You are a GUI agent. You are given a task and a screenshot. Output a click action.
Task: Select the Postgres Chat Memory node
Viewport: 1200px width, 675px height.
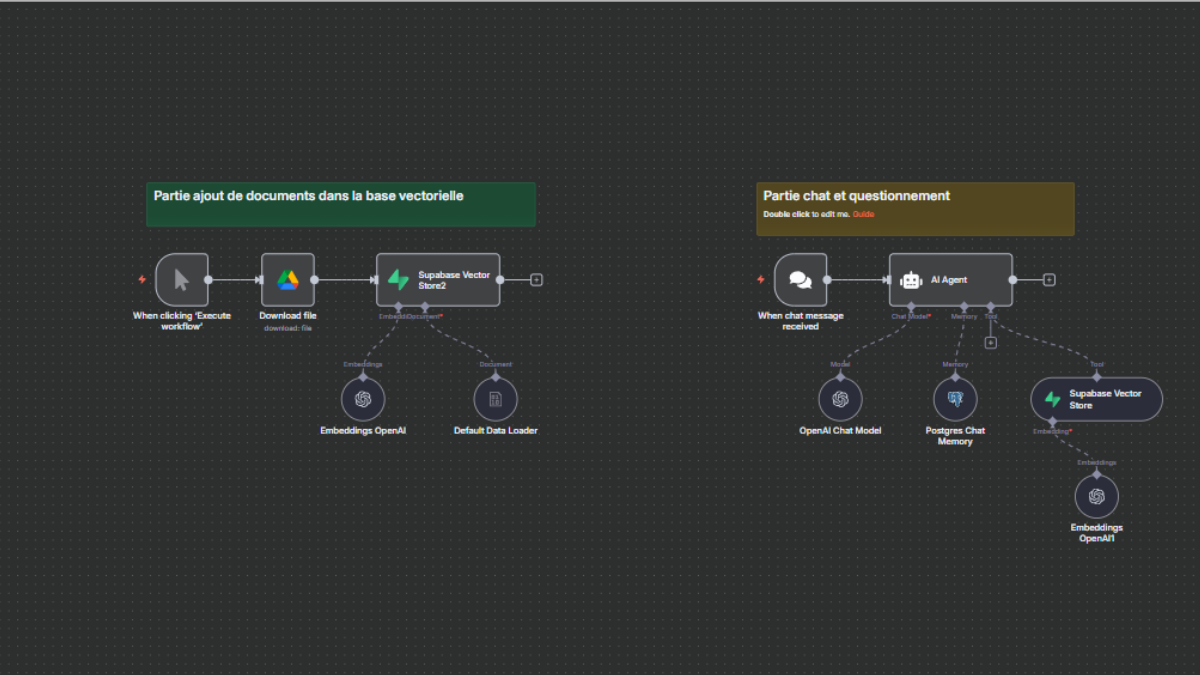[955, 399]
